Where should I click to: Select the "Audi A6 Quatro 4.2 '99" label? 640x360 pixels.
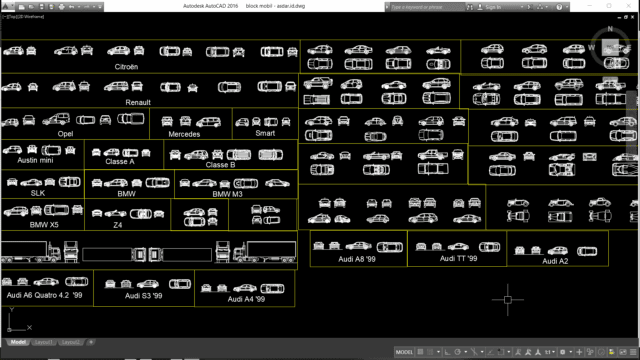click(44, 295)
